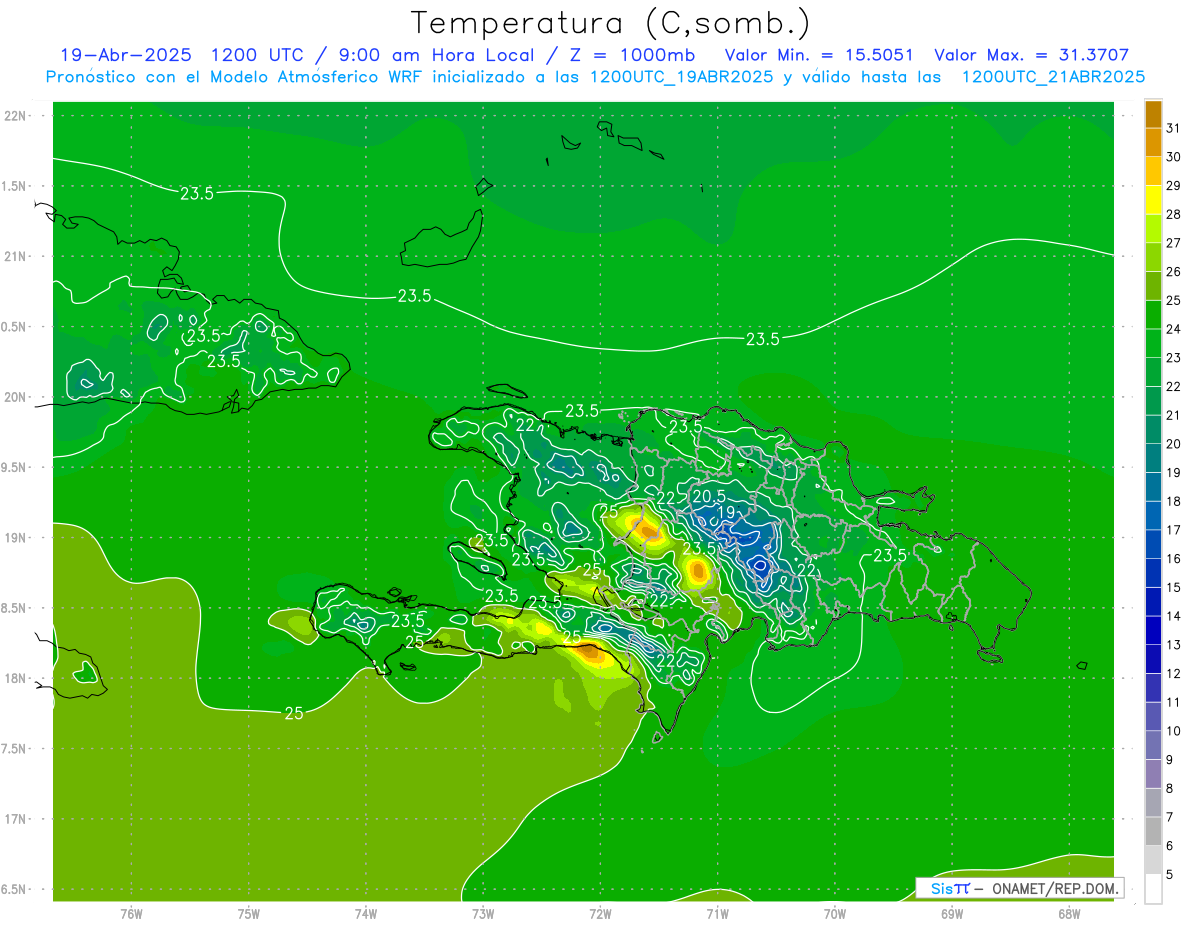The height and width of the screenshot is (927, 1200).
Task: Click the initialization stamp '1200UTC_19ABR2025'
Action: pyautogui.click(x=682, y=76)
